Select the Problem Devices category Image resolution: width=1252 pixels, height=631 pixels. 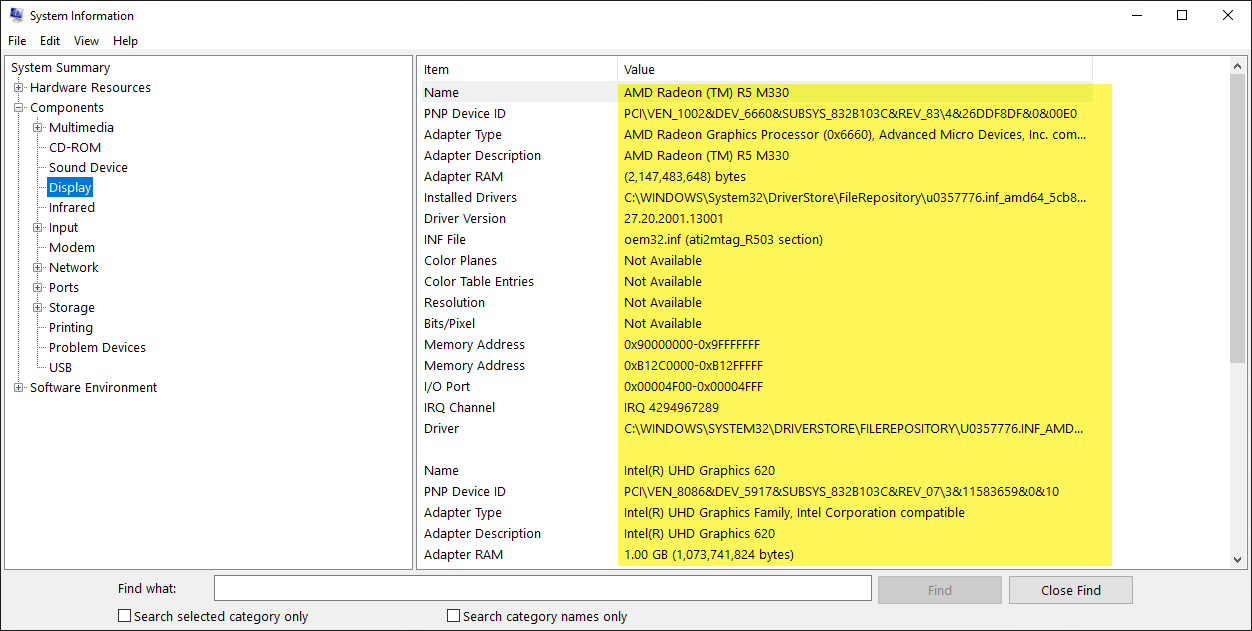click(x=97, y=348)
